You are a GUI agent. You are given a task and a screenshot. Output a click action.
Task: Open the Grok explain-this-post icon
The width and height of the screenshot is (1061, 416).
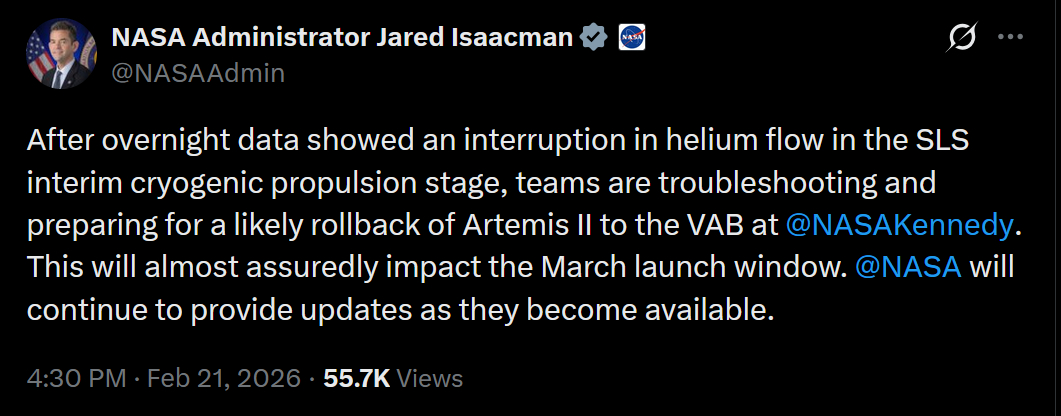coord(962,38)
